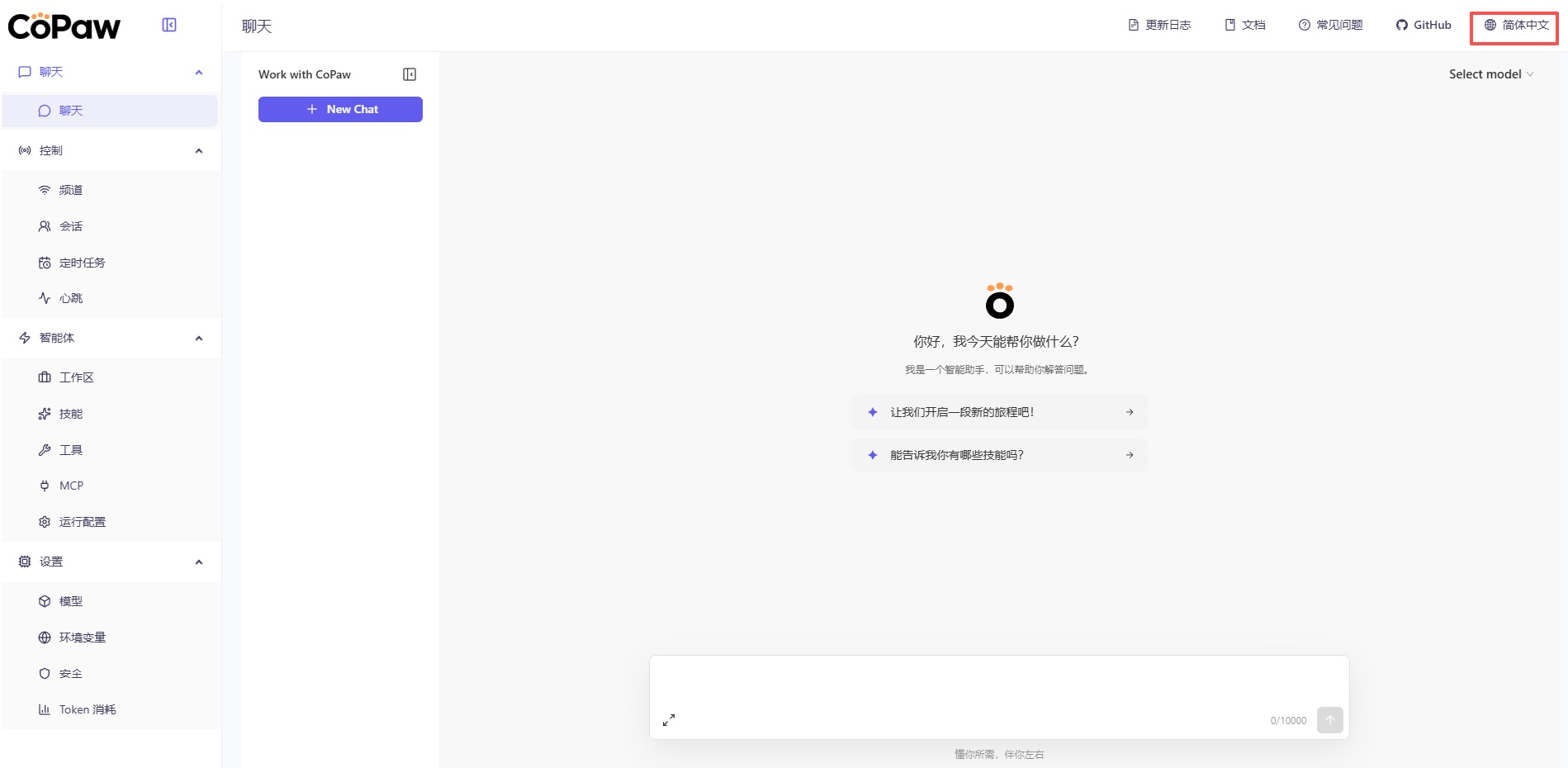The image size is (1568, 768).
Task: Click the 设置 section header label
Action: (x=51, y=562)
